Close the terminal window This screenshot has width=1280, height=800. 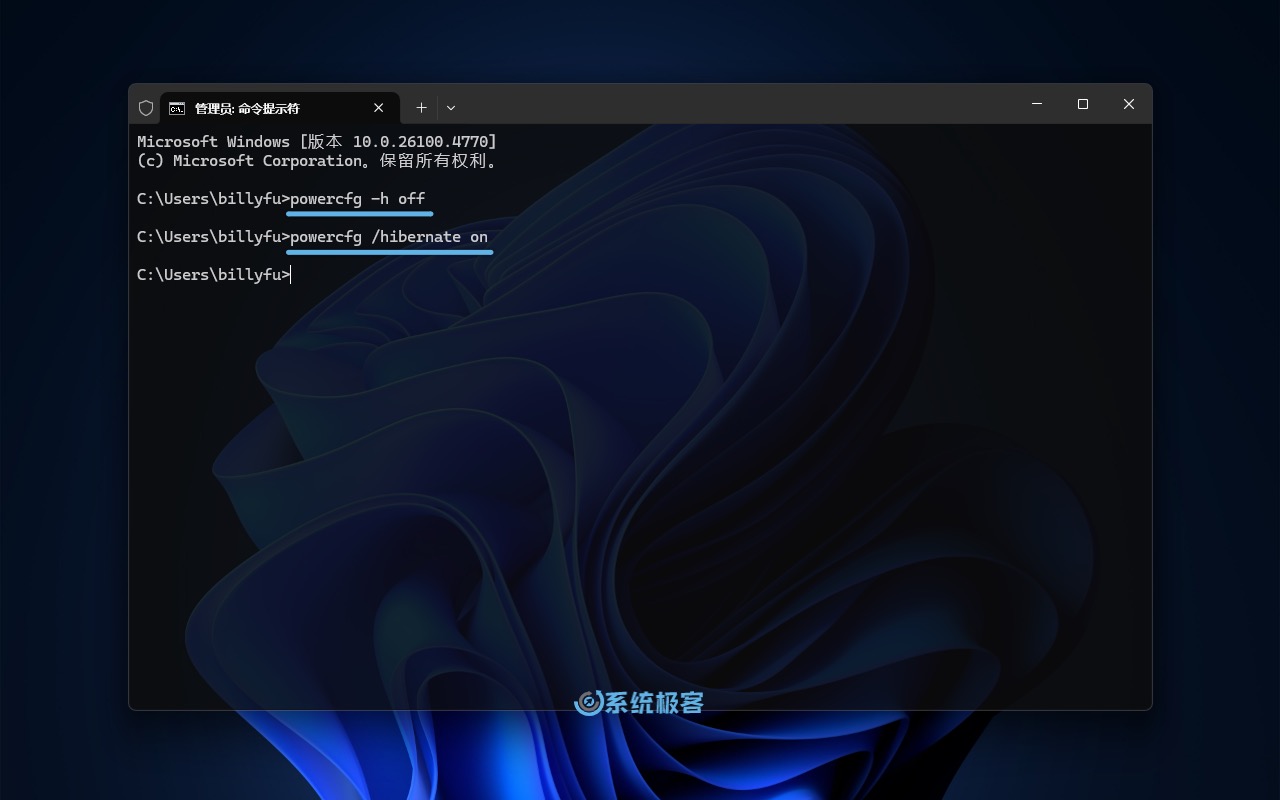coord(1129,104)
